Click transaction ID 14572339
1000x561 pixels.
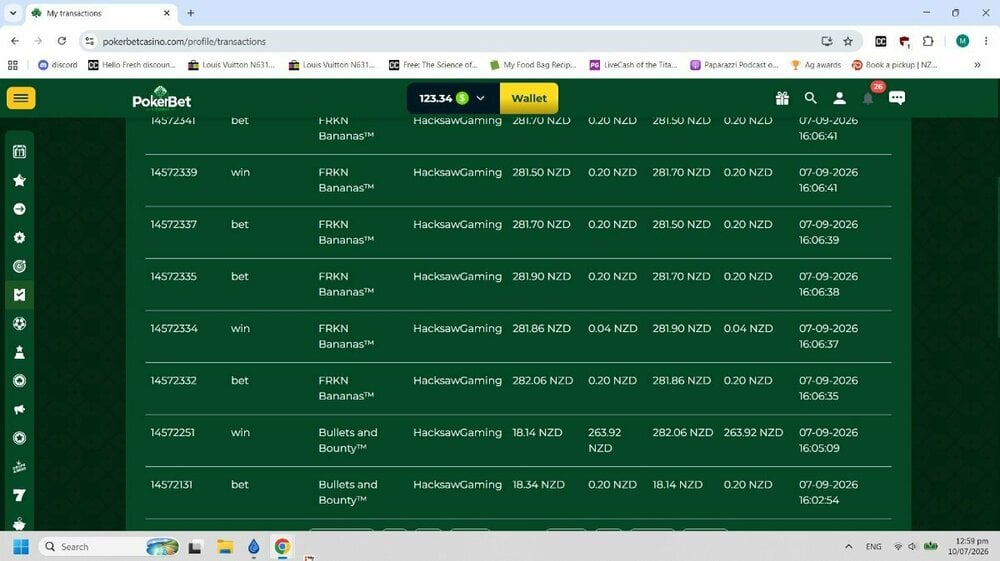173,172
